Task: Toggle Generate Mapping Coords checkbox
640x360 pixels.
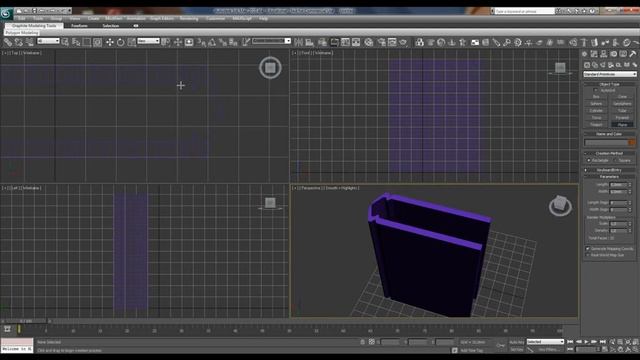Action: (588, 249)
